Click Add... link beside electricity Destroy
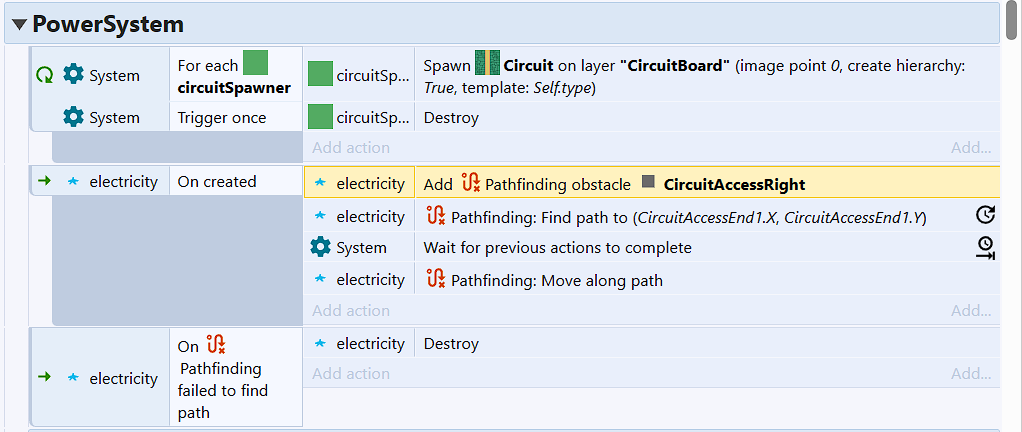Viewport: 1022px width, 432px height. (x=971, y=373)
